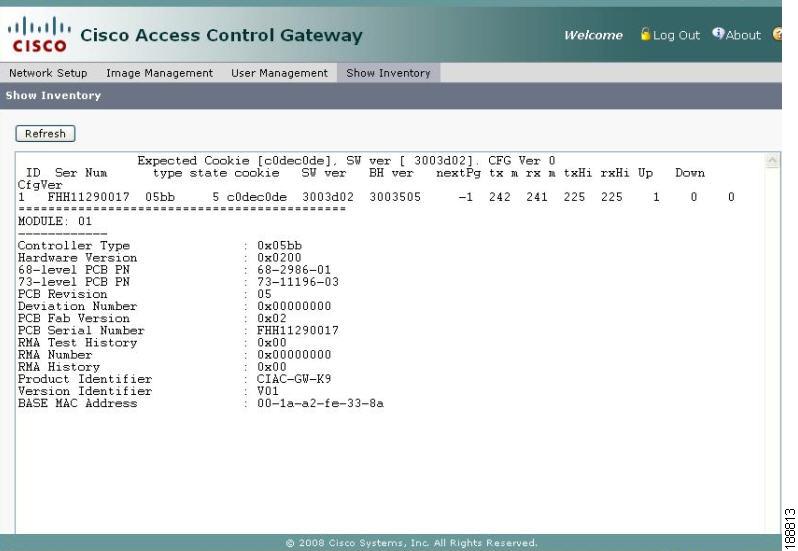
Task: Open the About link
Action: point(743,35)
